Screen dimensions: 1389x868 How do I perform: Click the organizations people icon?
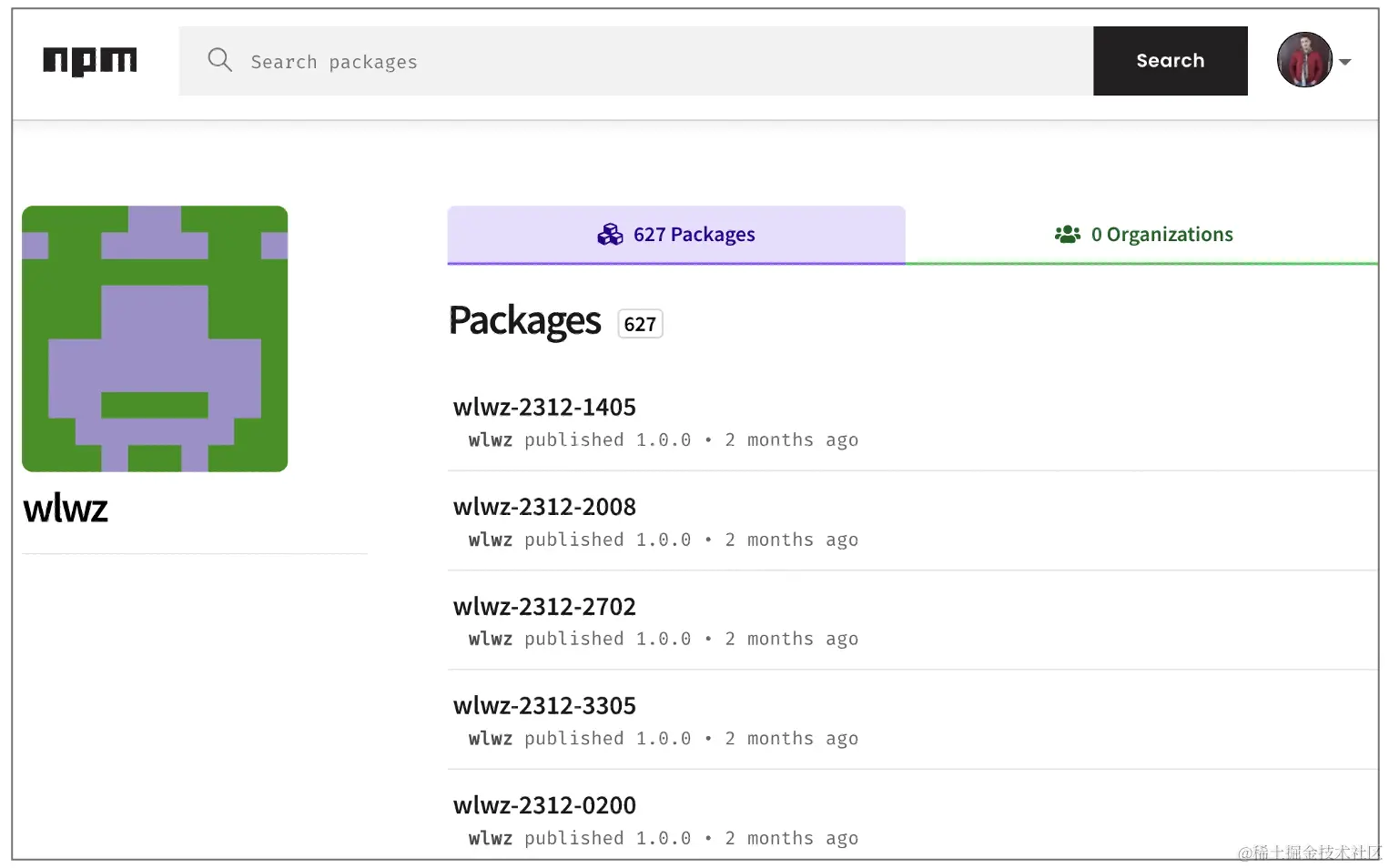coord(1067,235)
